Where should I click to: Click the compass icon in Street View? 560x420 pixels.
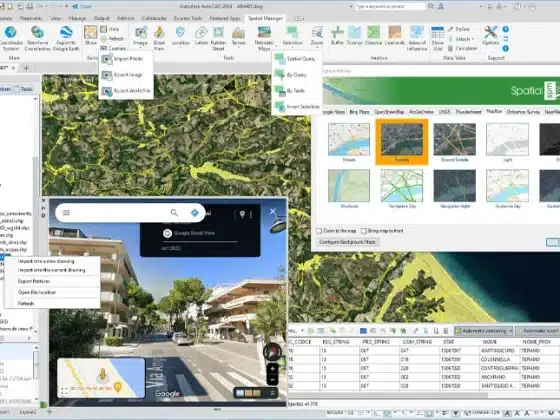click(x=272, y=352)
